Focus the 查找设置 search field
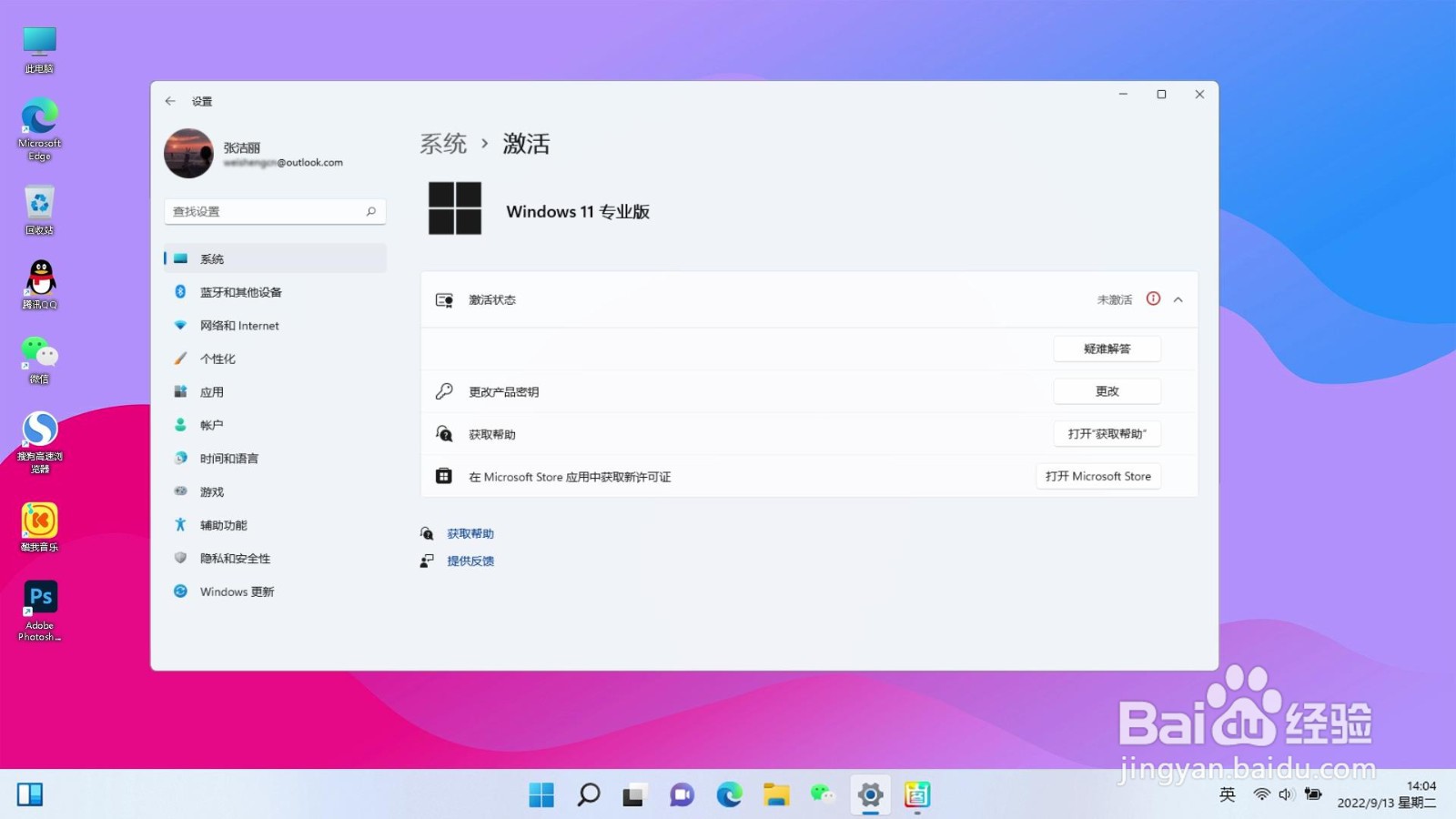 [x=275, y=211]
